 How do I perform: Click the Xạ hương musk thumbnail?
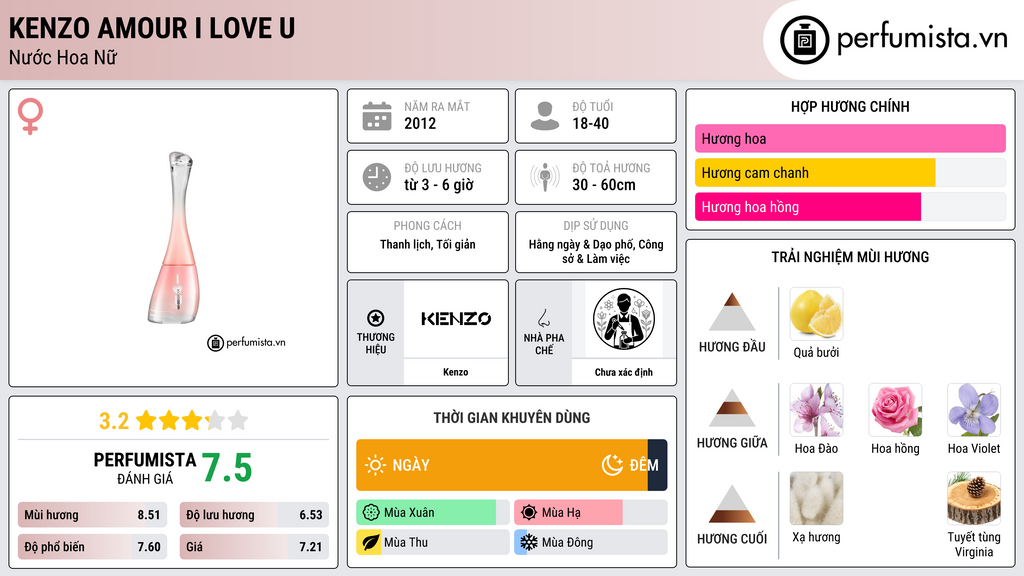[x=816, y=498]
